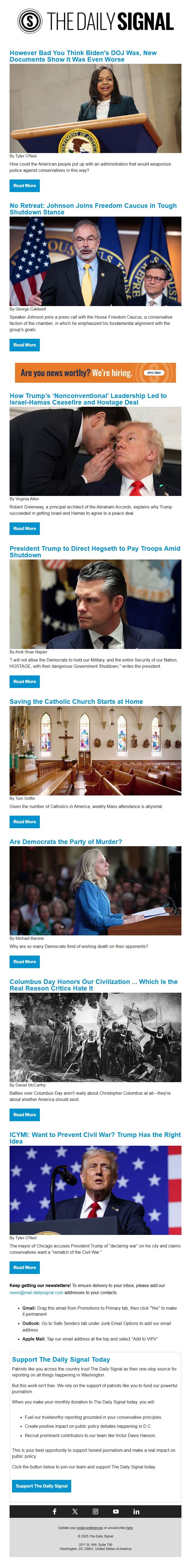The width and height of the screenshot is (191, 1568).
Task: Open the 'Saving the Catholic Church Starts at Home' headline
Action: coord(76,701)
